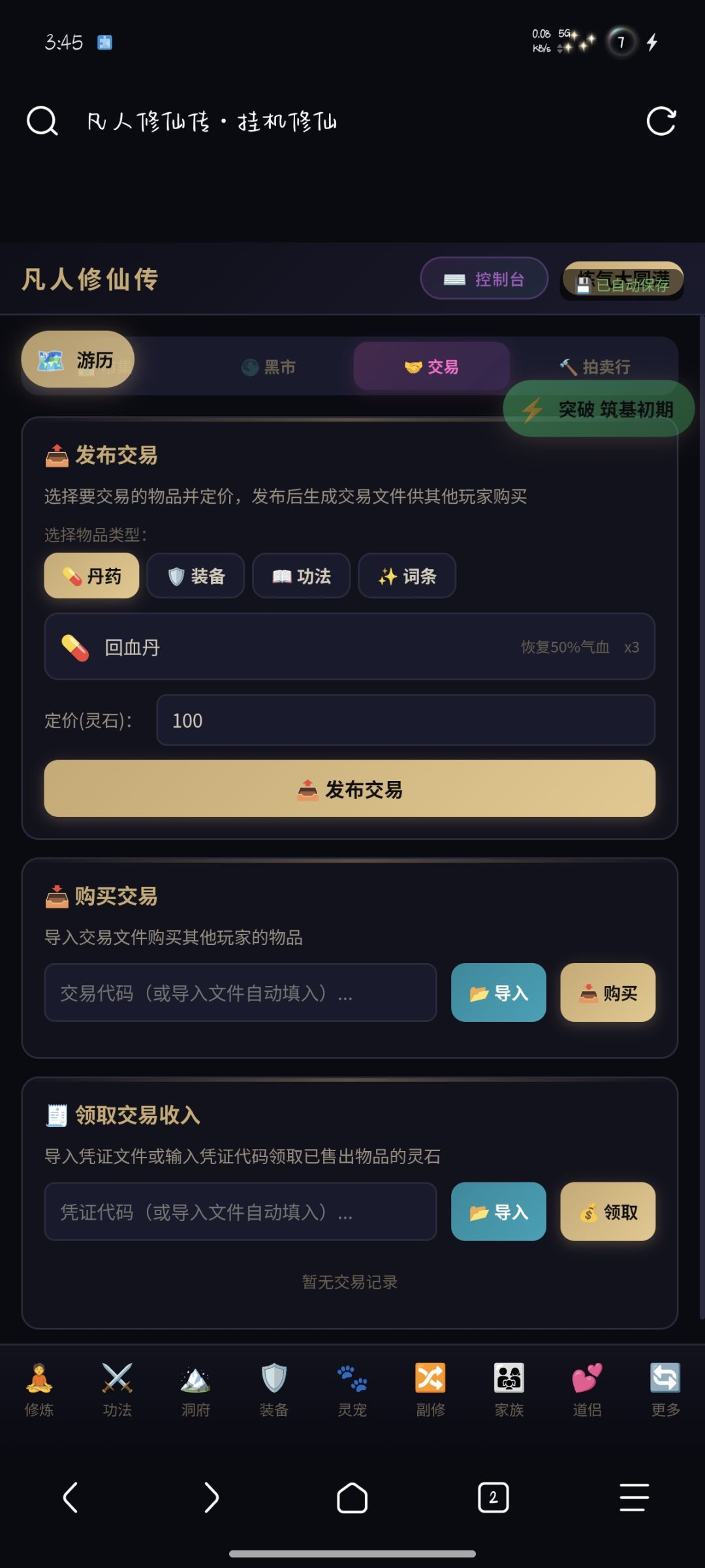
Task: Switch to the 黑市 tab
Action: tap(269, 367)
